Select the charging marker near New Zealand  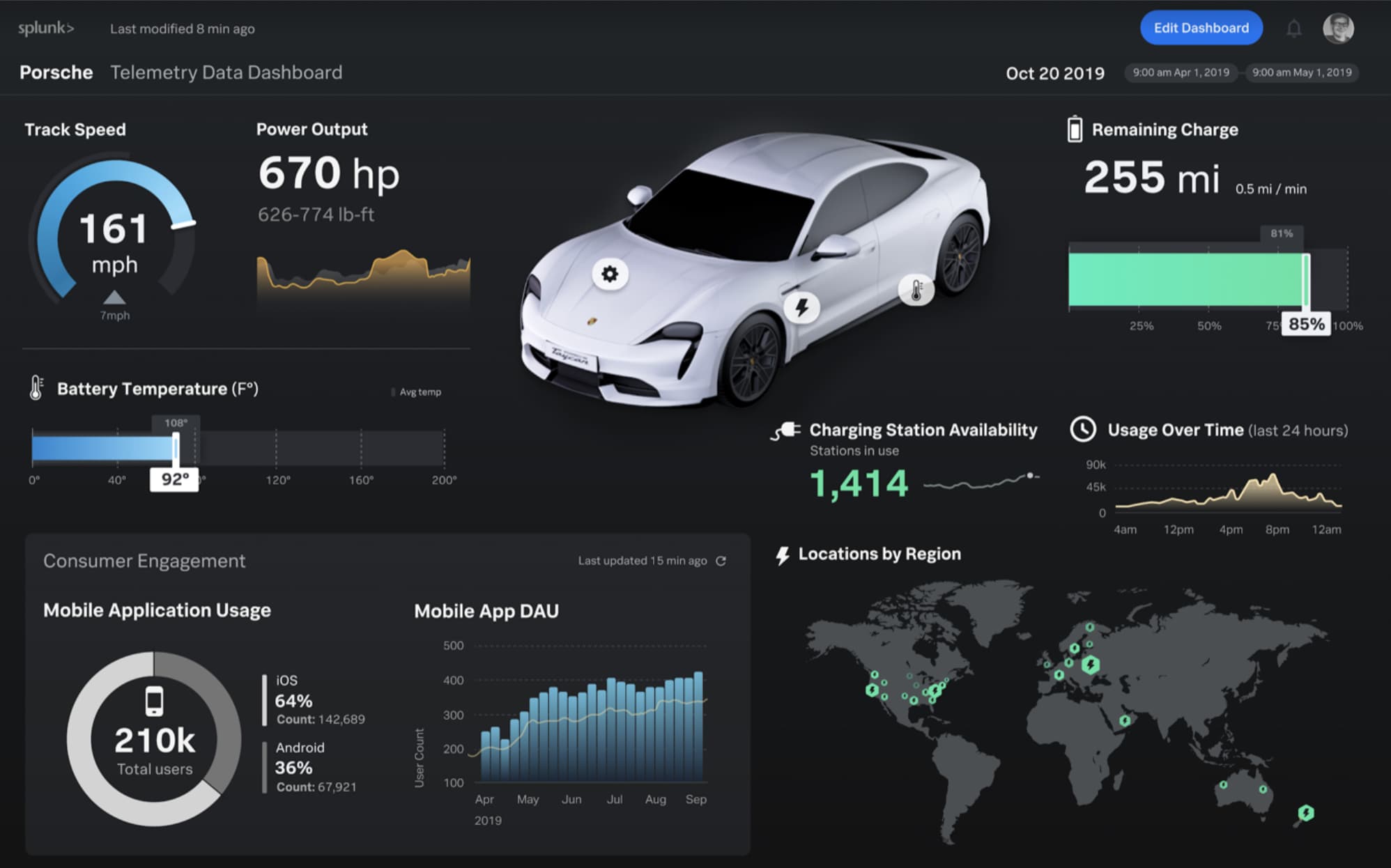pos(1306,812)
